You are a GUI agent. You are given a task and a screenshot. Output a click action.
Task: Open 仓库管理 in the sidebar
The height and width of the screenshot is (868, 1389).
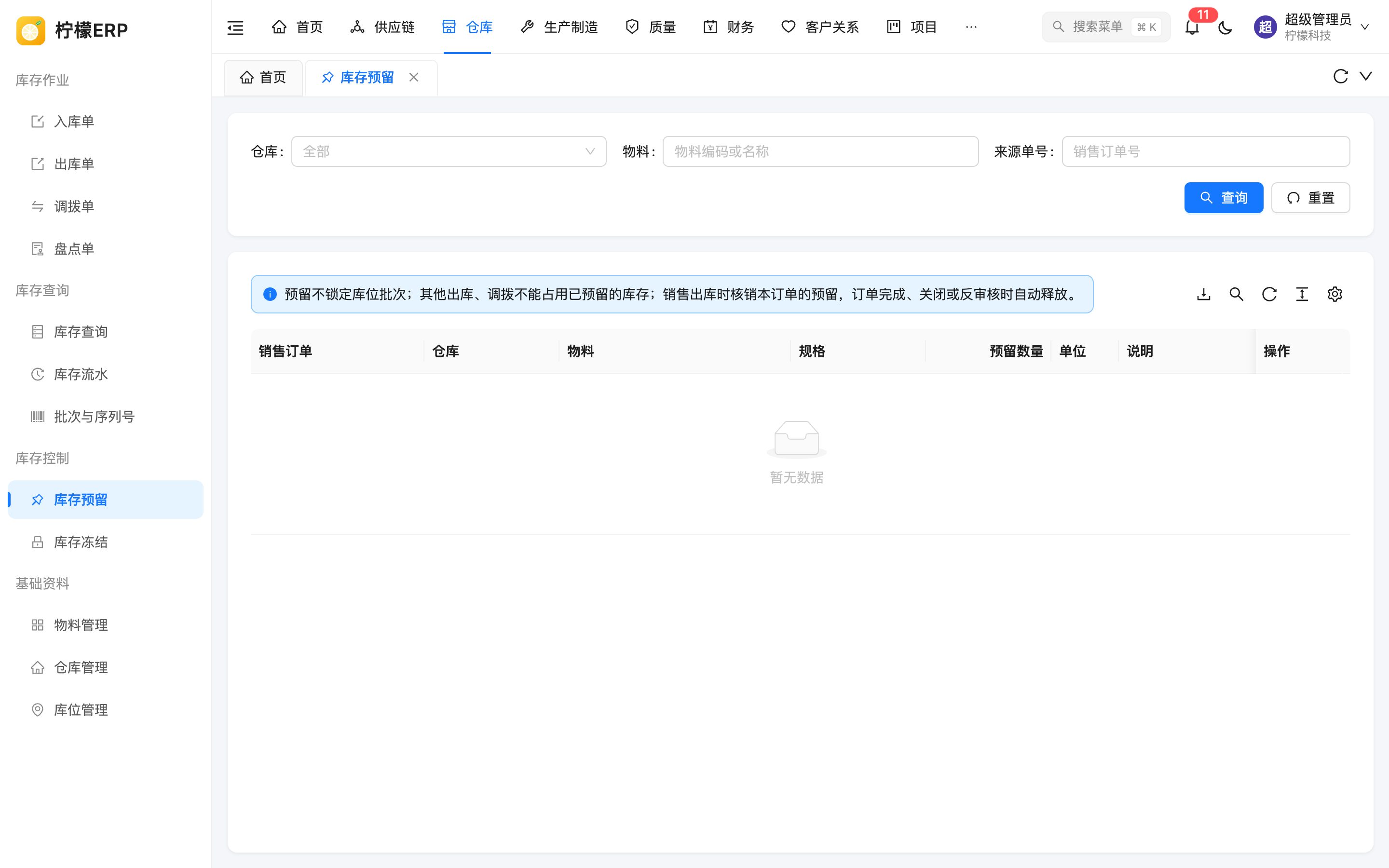[106, 667]
